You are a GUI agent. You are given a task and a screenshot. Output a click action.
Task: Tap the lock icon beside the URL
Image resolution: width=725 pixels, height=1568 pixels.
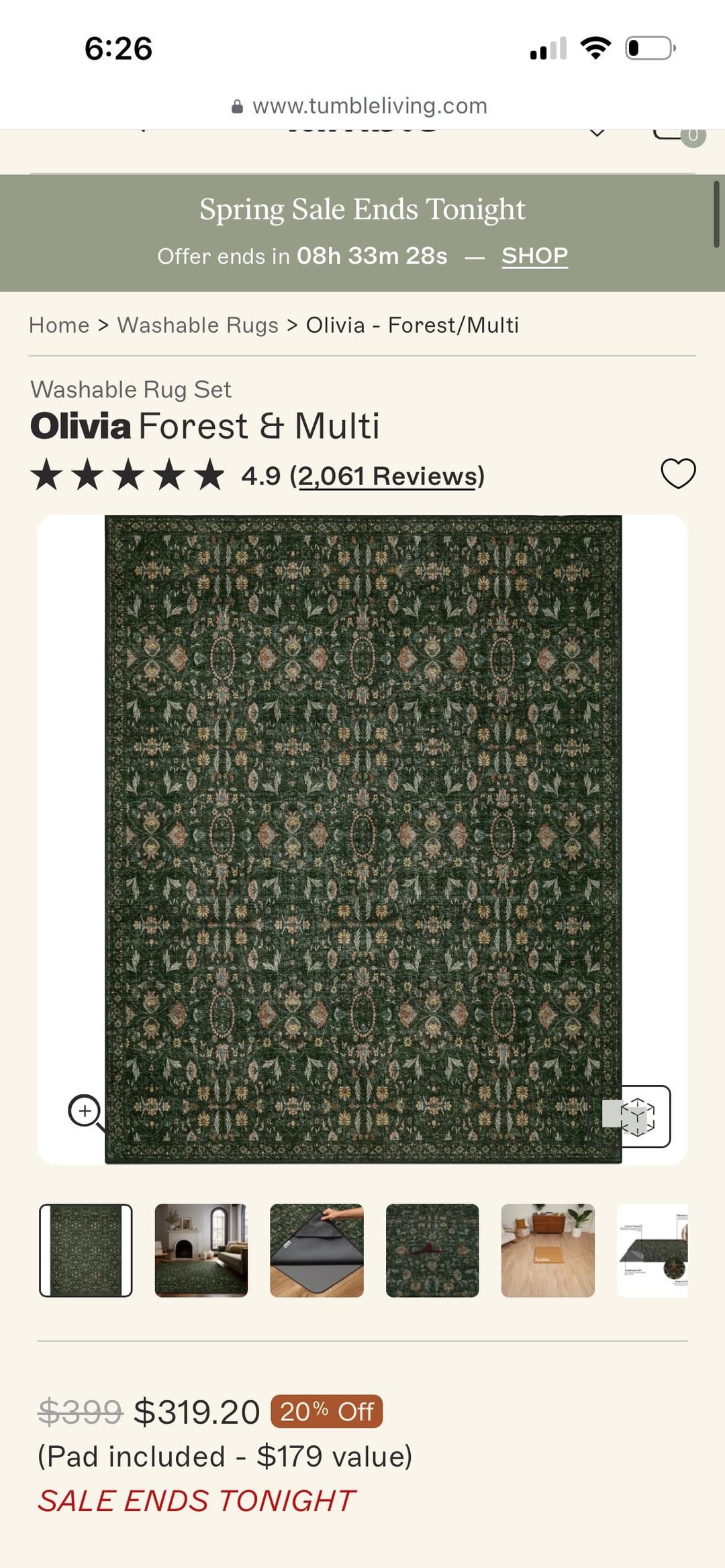237,107
